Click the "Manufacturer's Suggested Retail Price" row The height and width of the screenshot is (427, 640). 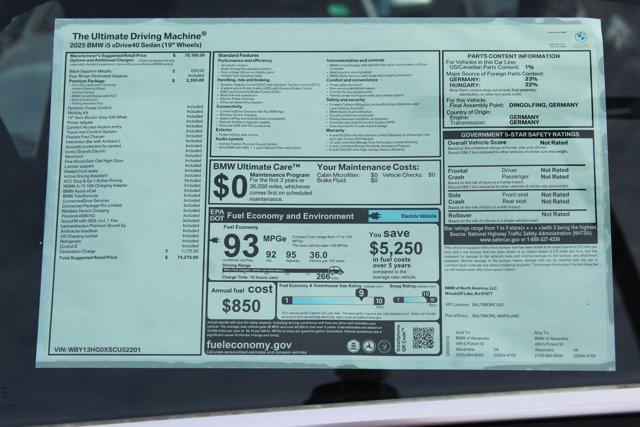point(136,55)
